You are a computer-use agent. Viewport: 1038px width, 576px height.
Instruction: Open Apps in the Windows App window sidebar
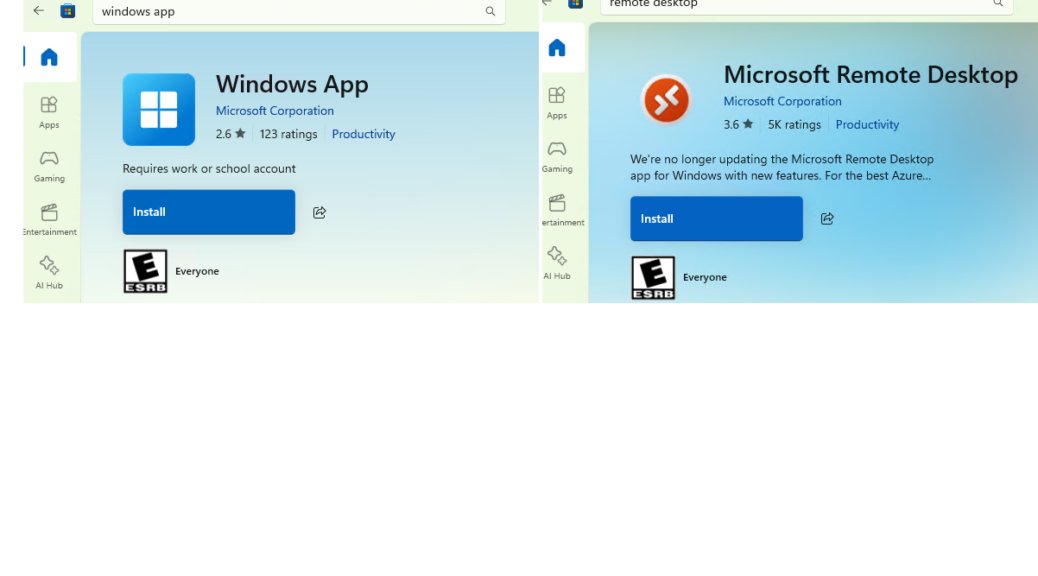point(49,112)
